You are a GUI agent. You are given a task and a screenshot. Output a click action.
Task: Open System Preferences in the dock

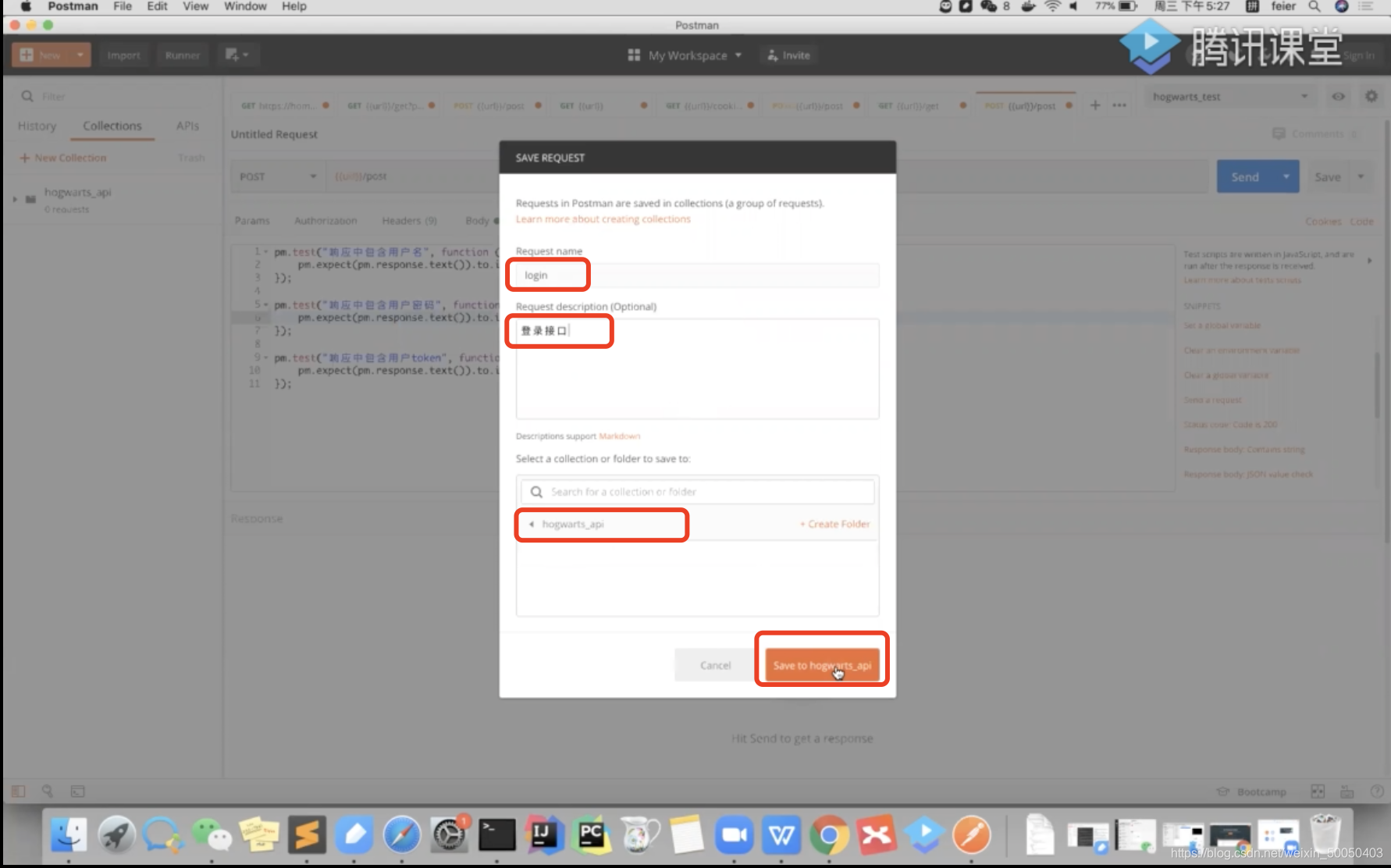tap(450, 835)
